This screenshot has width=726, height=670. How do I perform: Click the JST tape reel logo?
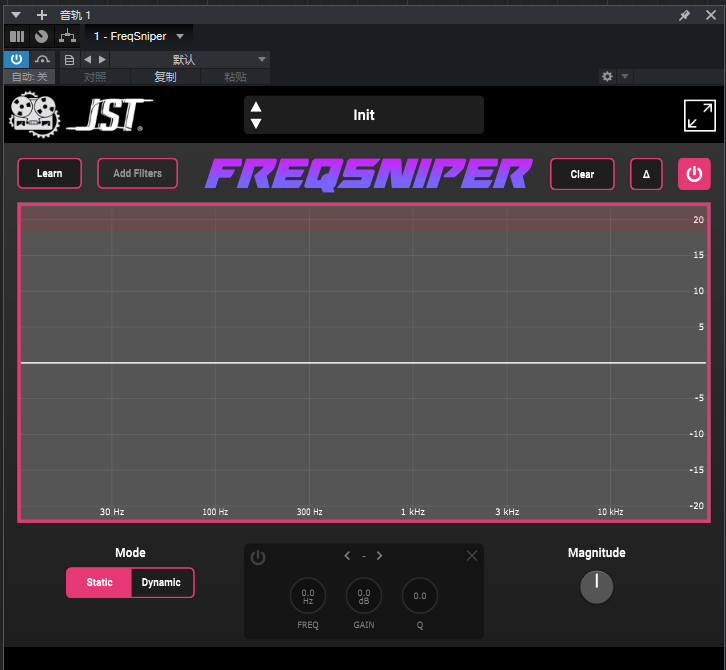(x=35, y=115)
